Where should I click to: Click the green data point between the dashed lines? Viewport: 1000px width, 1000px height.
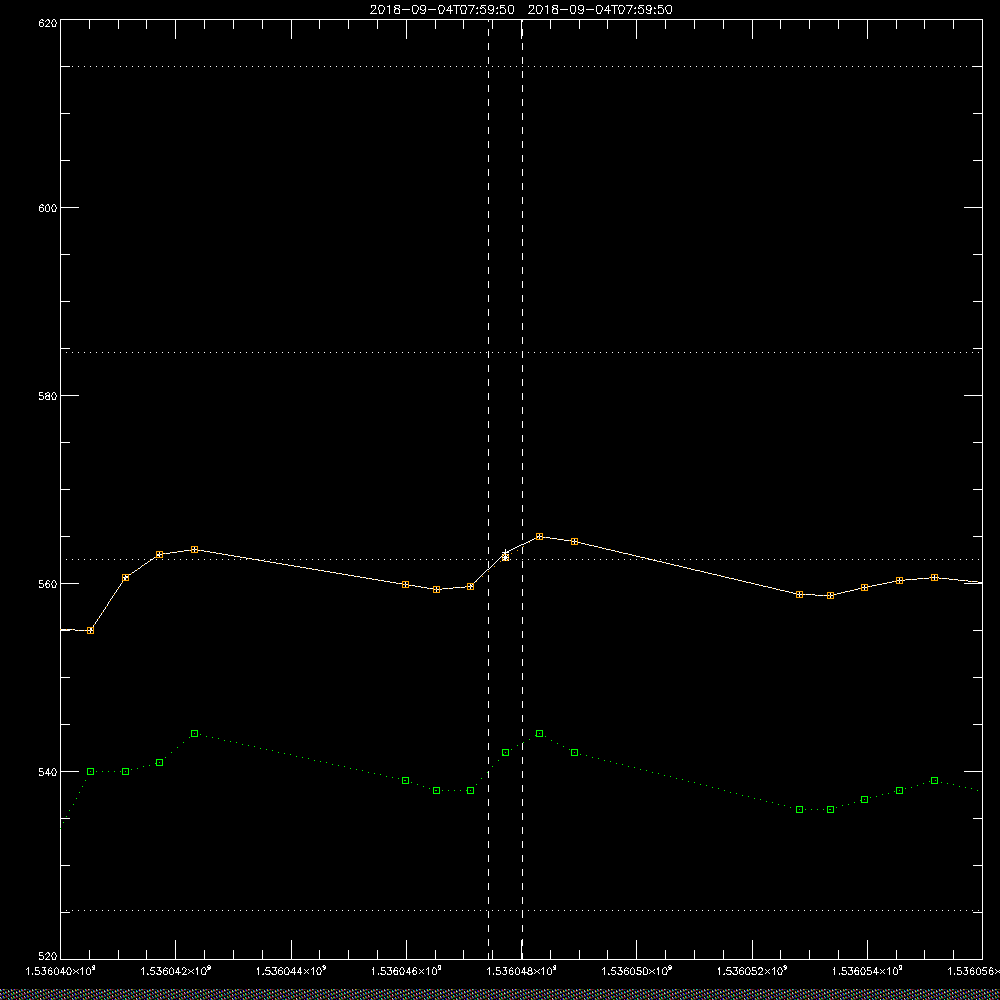(506, 753)
